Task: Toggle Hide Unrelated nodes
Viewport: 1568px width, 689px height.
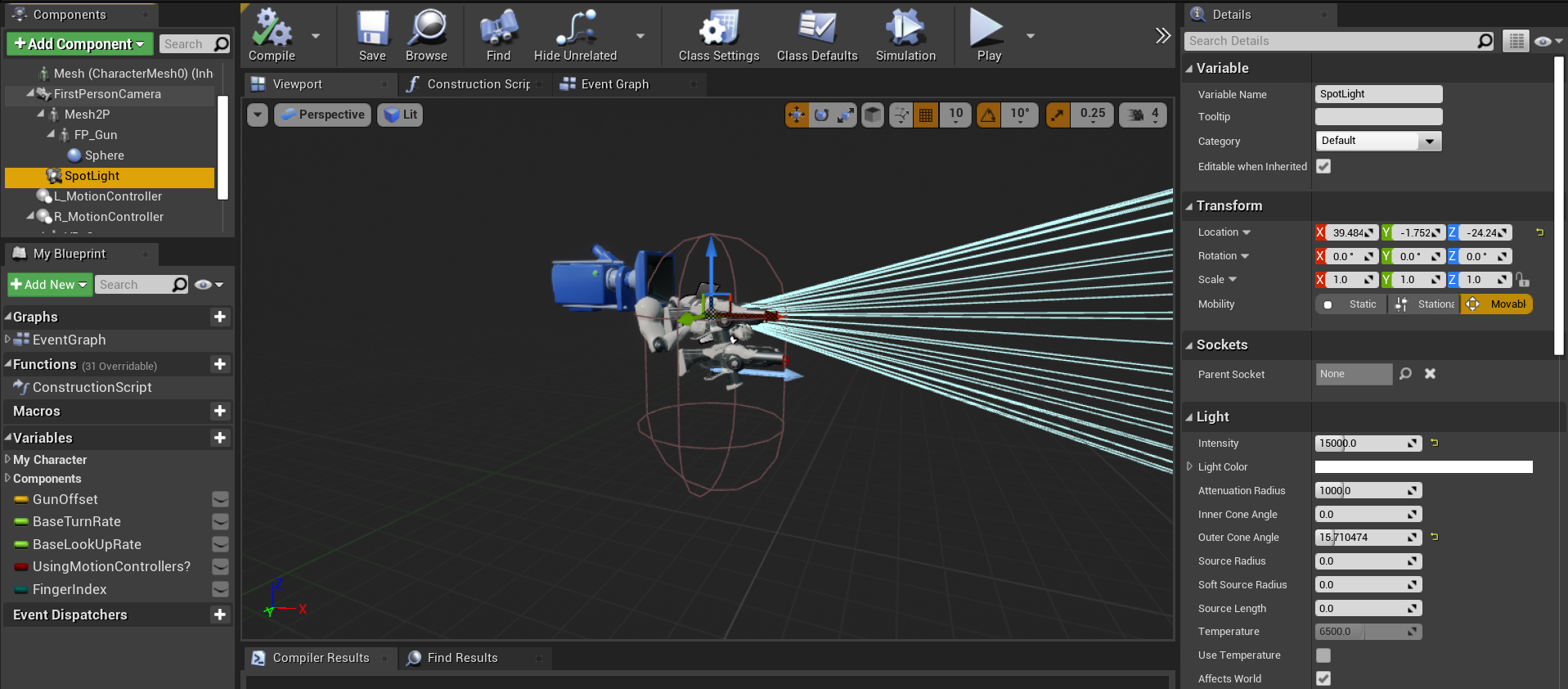Action: tap(575, 30)
